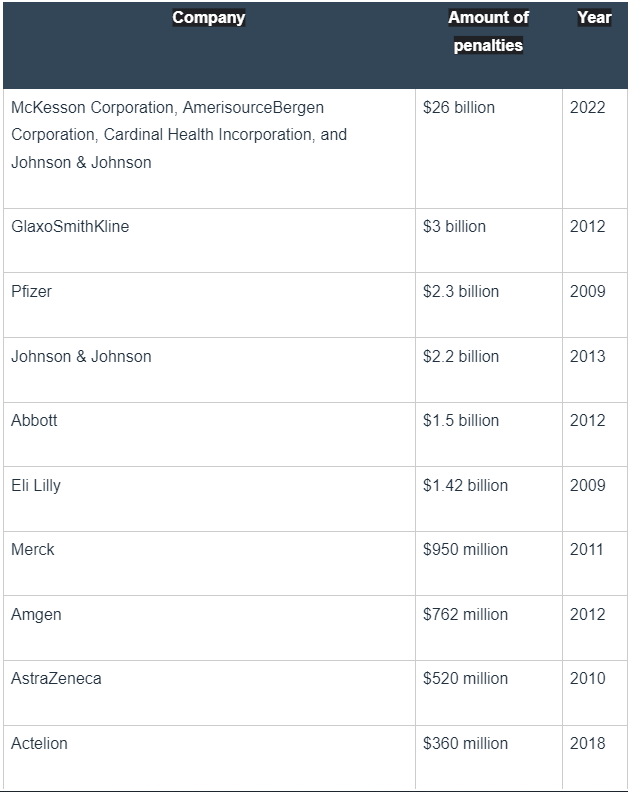Click the AstraZeneca company cell
The image size is (628, 792).
pos(56,678)
